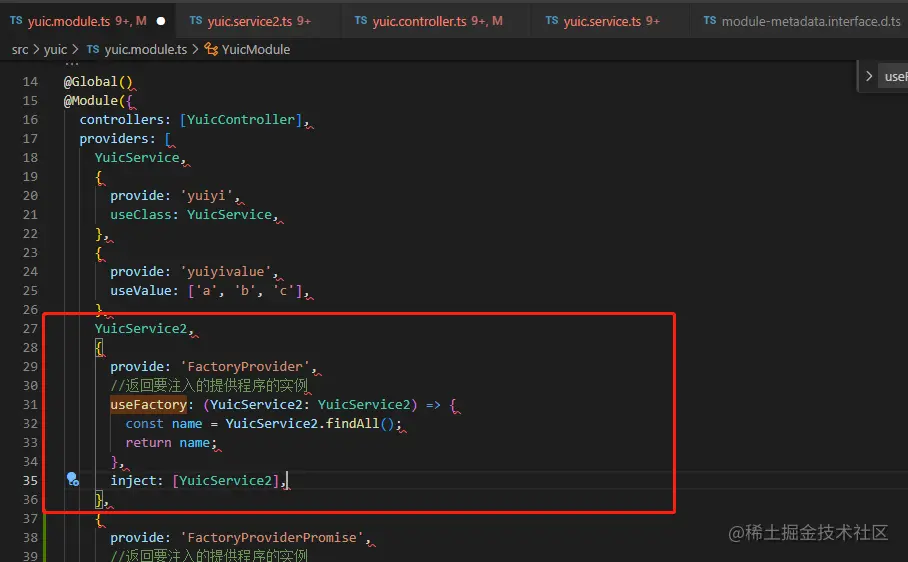This screenshot has width=908, height=562.
Task: Click the find widget search field
Action: pyautogui.click(x=895, y=76)
